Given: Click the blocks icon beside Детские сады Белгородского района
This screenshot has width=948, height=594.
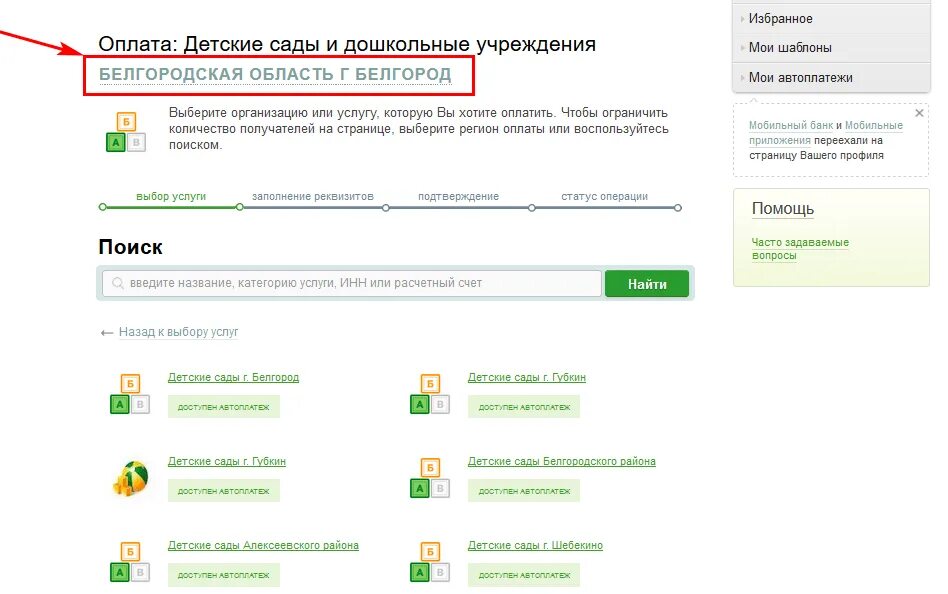Looking at the screenshot, I should [428, 477].
